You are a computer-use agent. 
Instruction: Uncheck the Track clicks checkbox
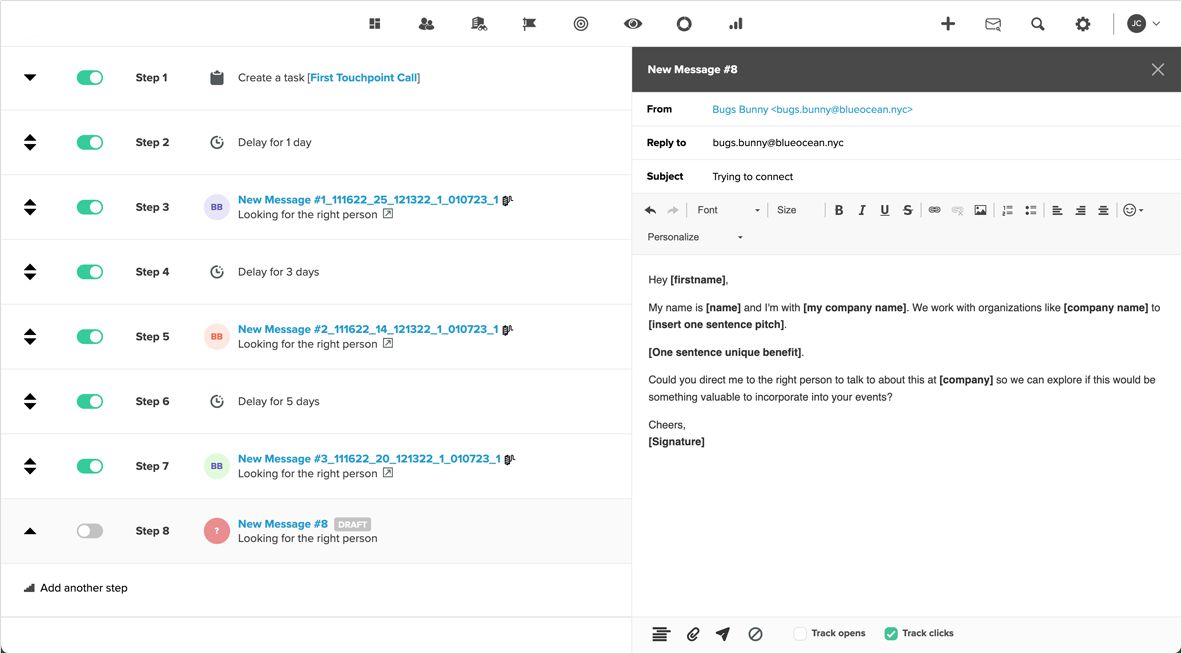(891, 634)
